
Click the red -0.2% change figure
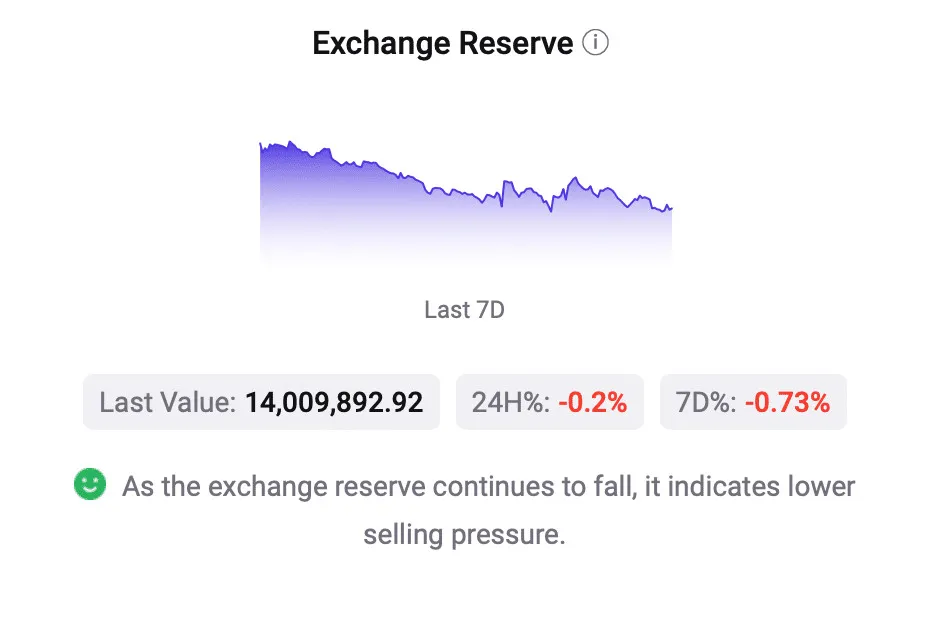[x=592, y=403]
